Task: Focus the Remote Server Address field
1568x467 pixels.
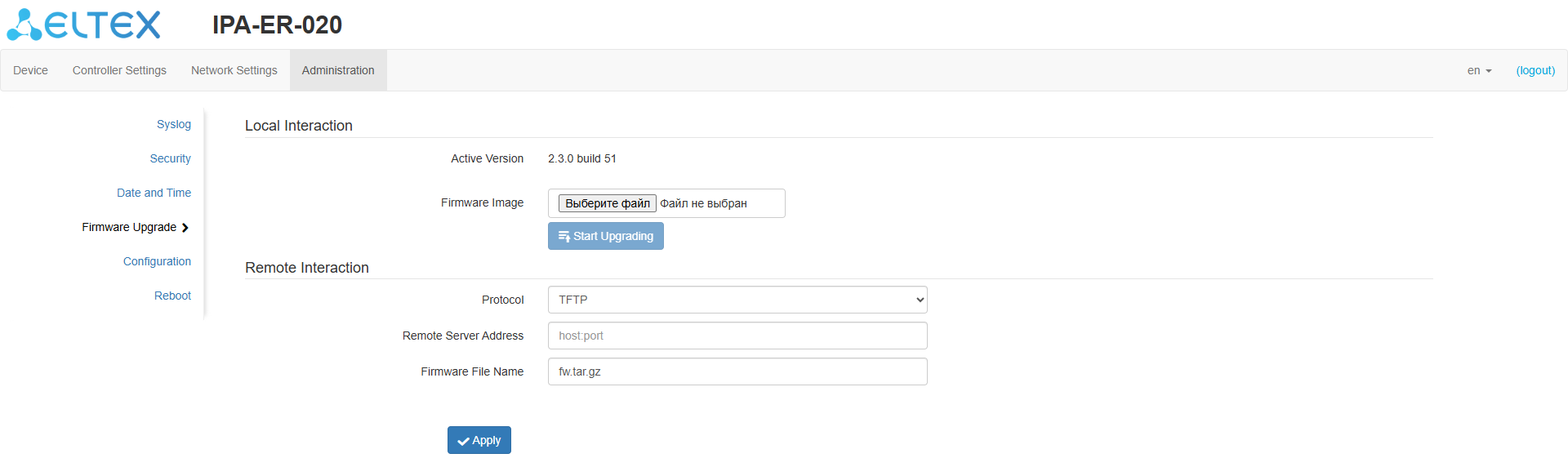Action: point(737,336)
